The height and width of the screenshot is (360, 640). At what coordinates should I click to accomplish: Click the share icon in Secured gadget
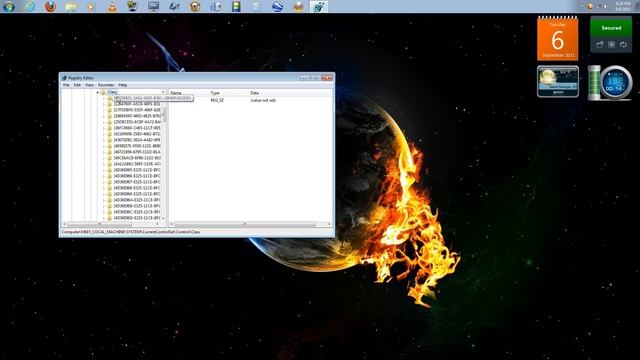point(600,44)
